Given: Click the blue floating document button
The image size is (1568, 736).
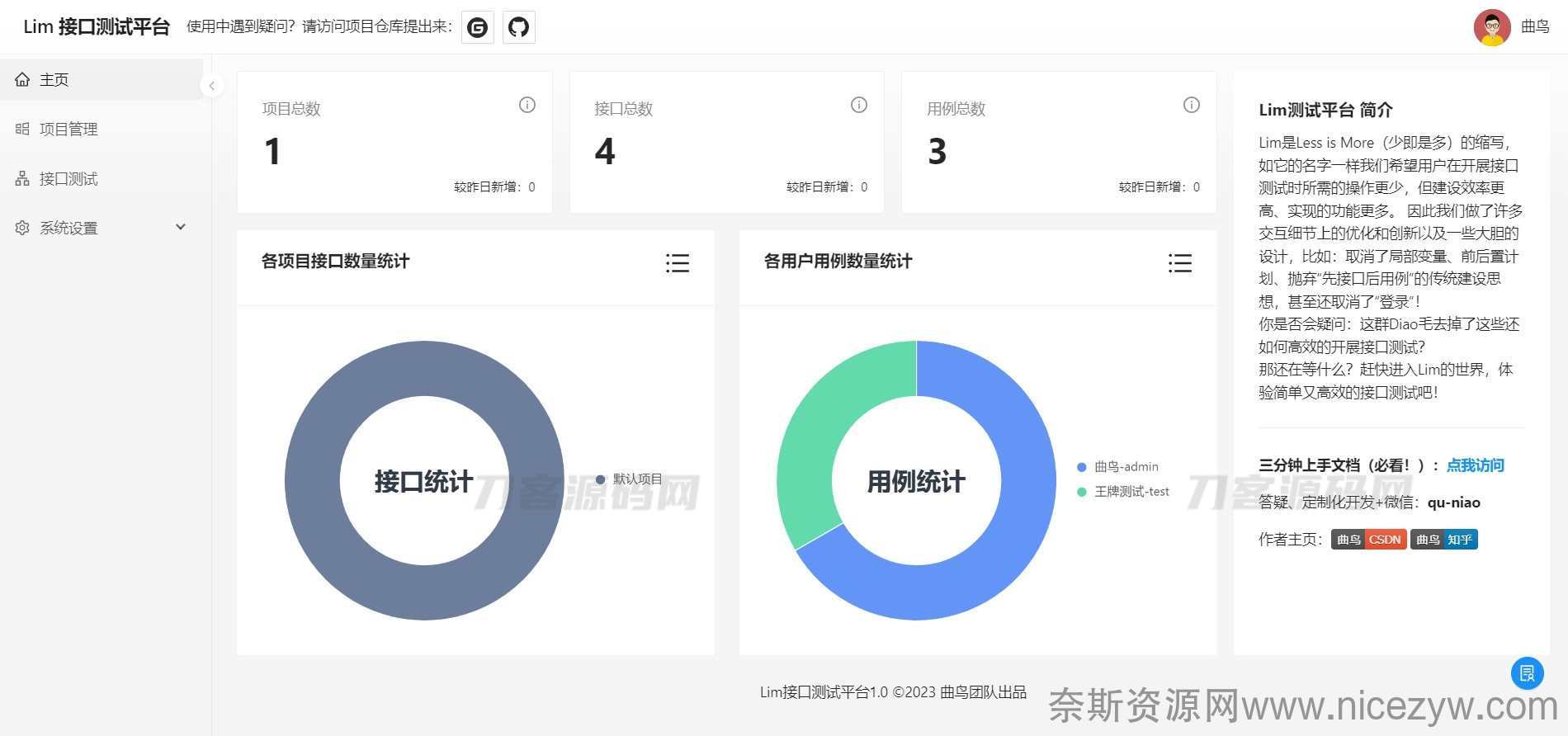Looking at the screenshot, I should (x=1528, y=673).
